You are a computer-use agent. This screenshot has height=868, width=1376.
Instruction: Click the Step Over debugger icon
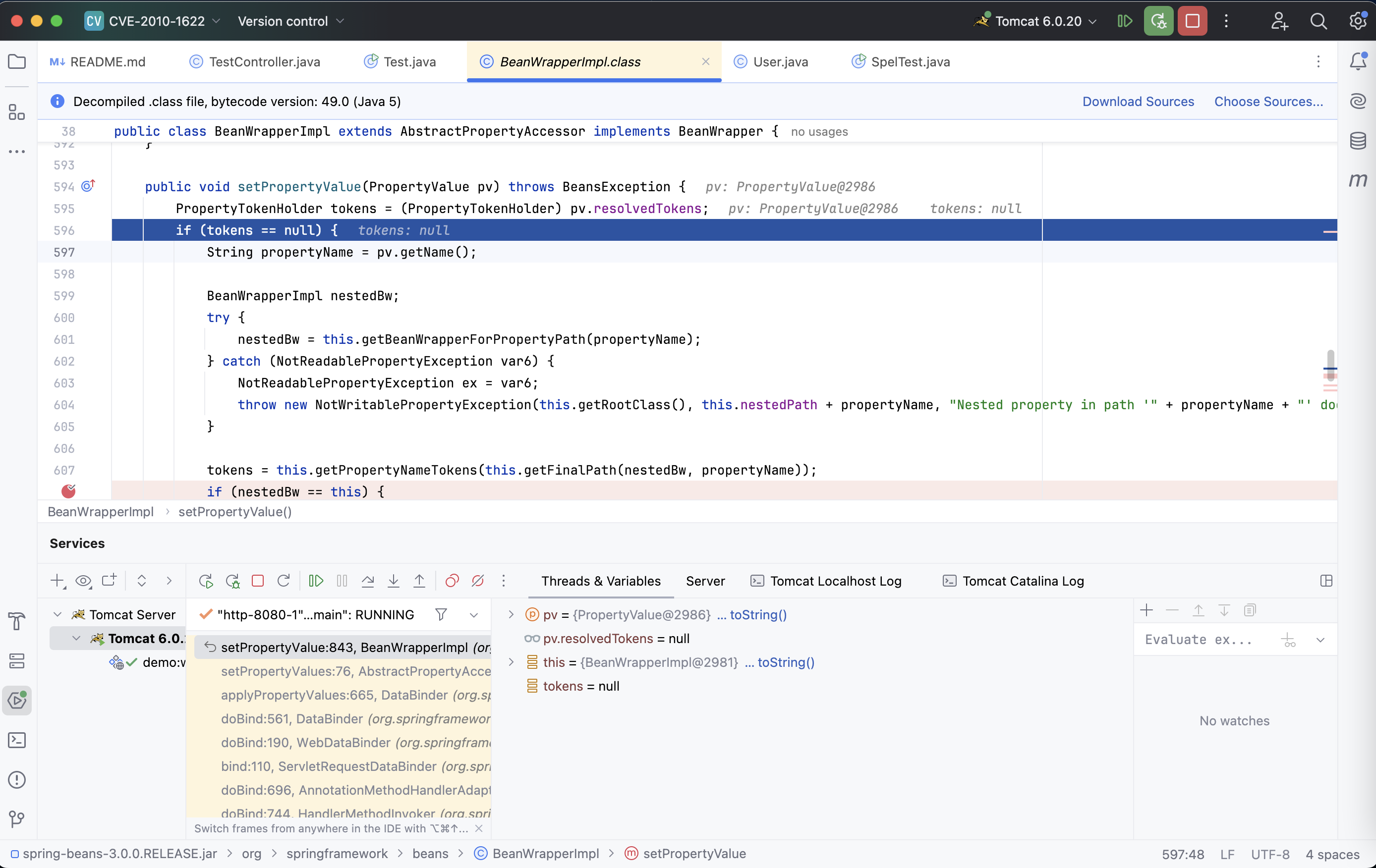coord(367,581)
